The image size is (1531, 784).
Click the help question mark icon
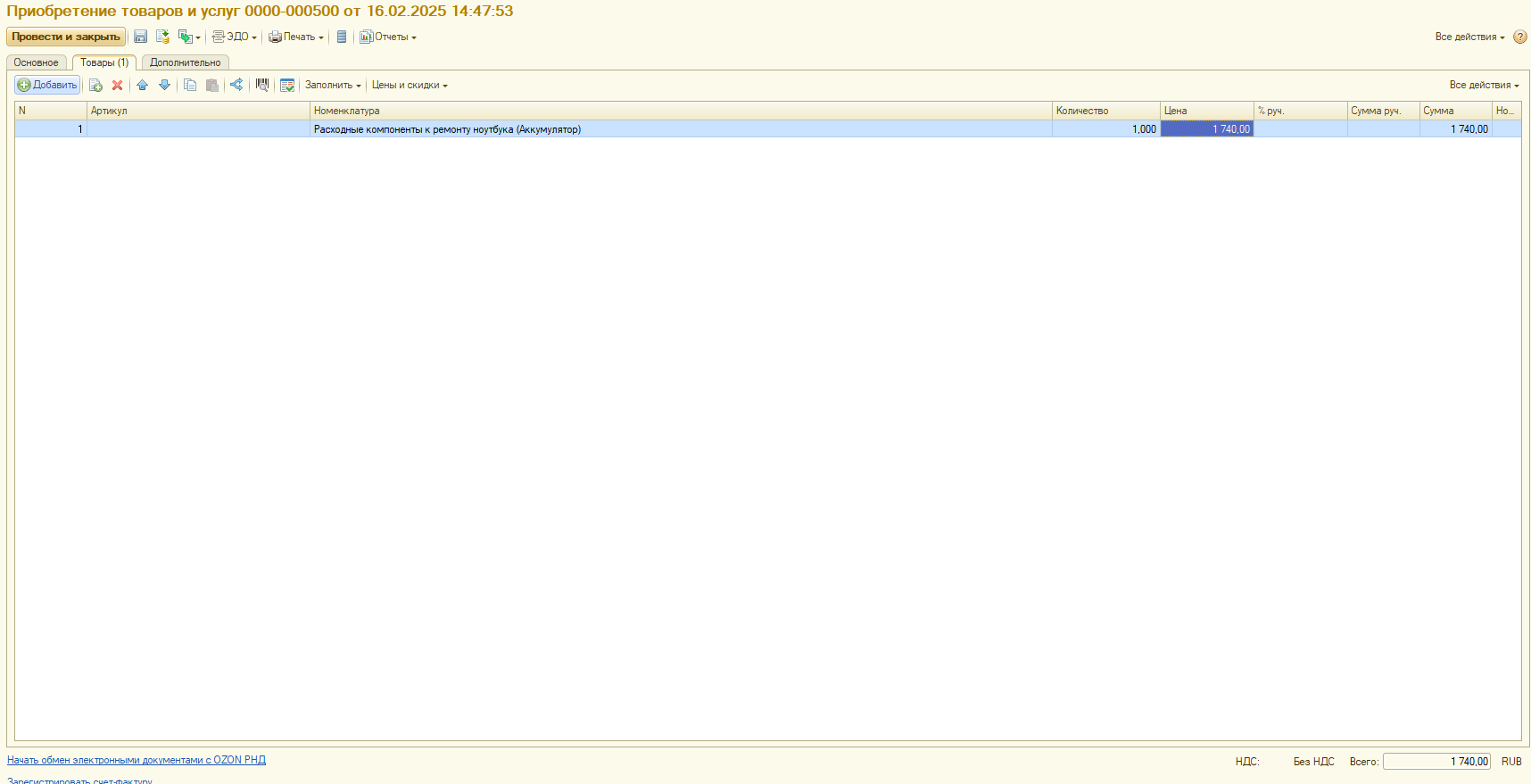[1519, 37]
